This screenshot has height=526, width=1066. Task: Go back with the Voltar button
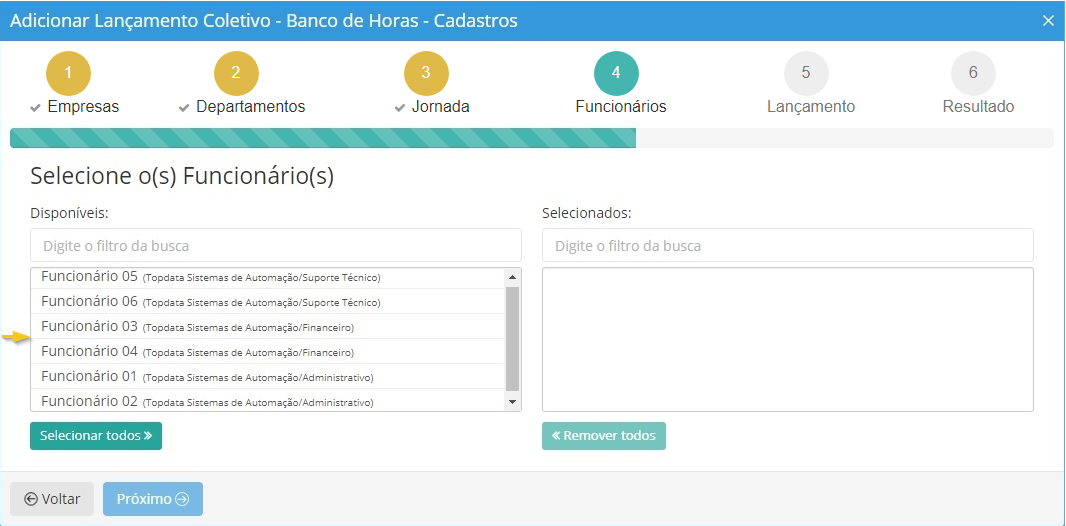click(52, 499)
